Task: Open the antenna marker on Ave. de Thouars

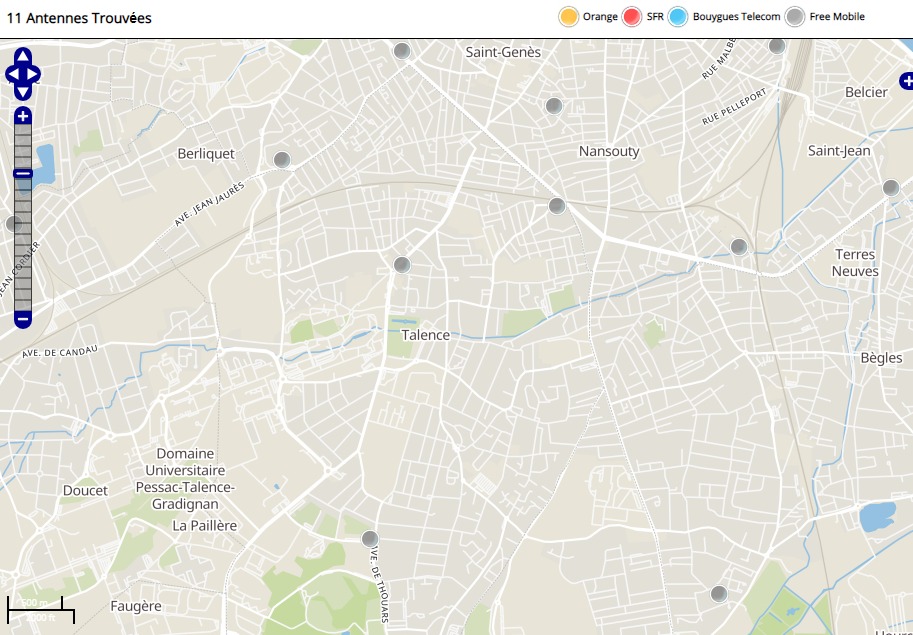Action: coord(370,539)
